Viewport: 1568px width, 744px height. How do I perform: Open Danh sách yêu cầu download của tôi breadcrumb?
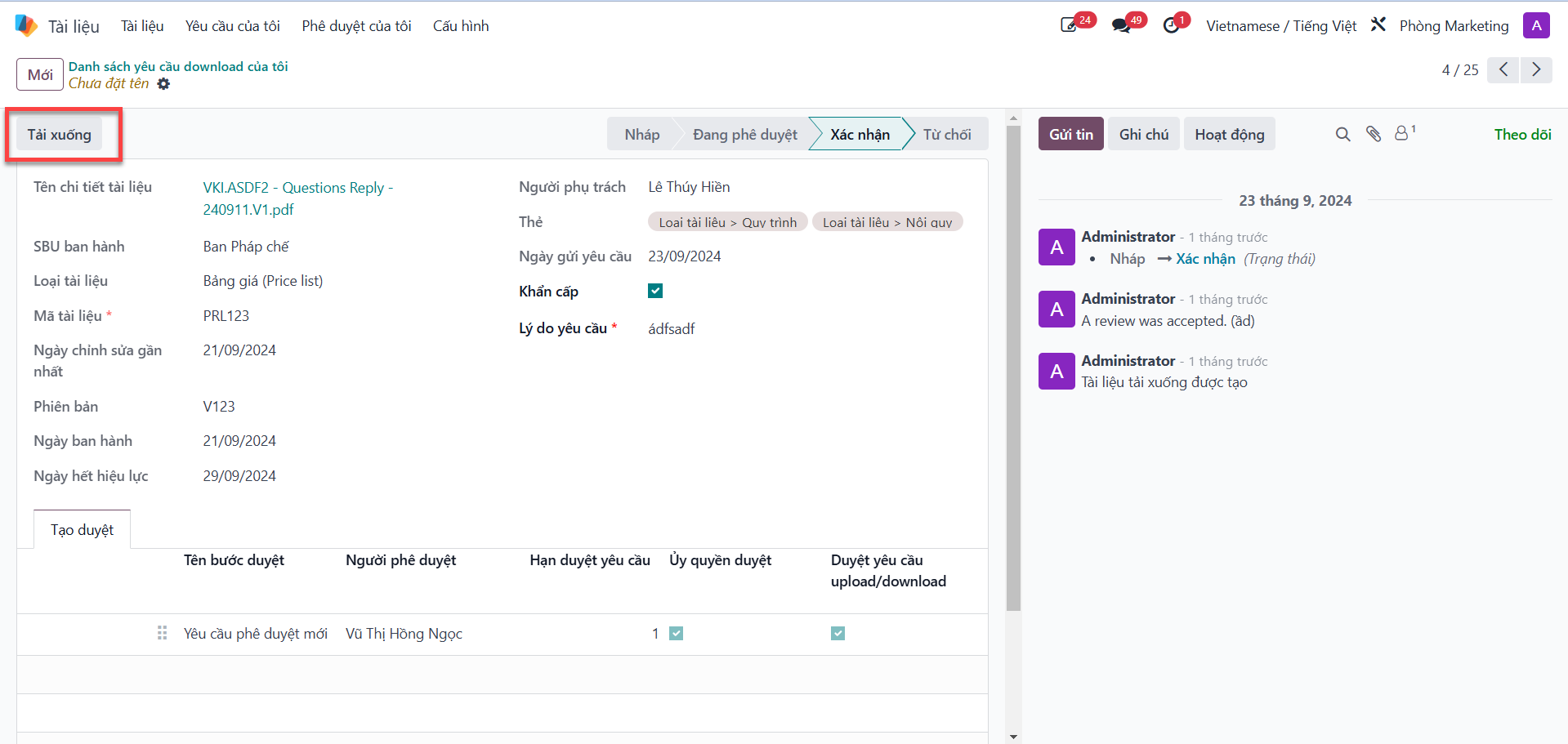coord(178,66)
